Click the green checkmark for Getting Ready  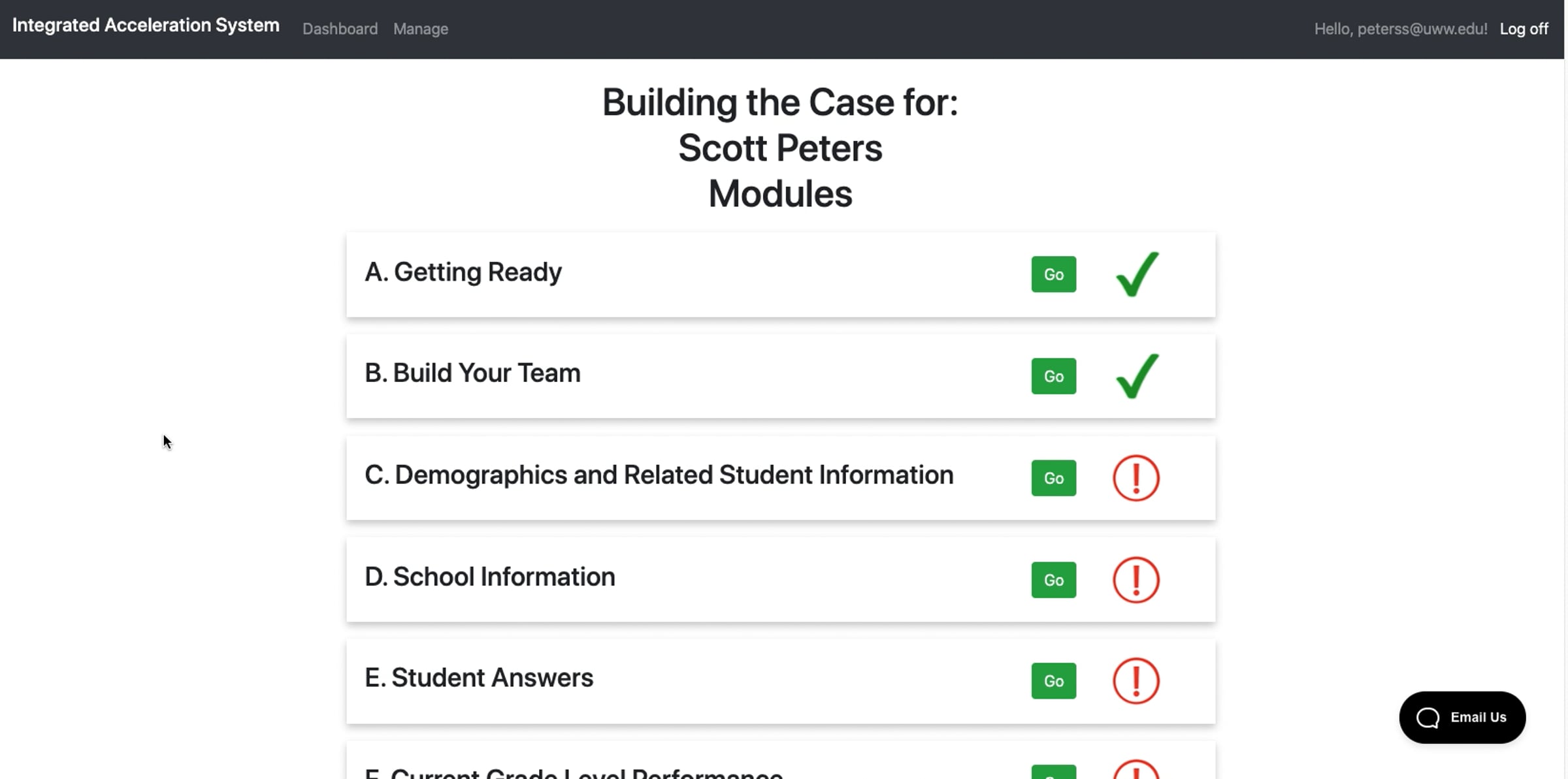tap(1137, 274)
